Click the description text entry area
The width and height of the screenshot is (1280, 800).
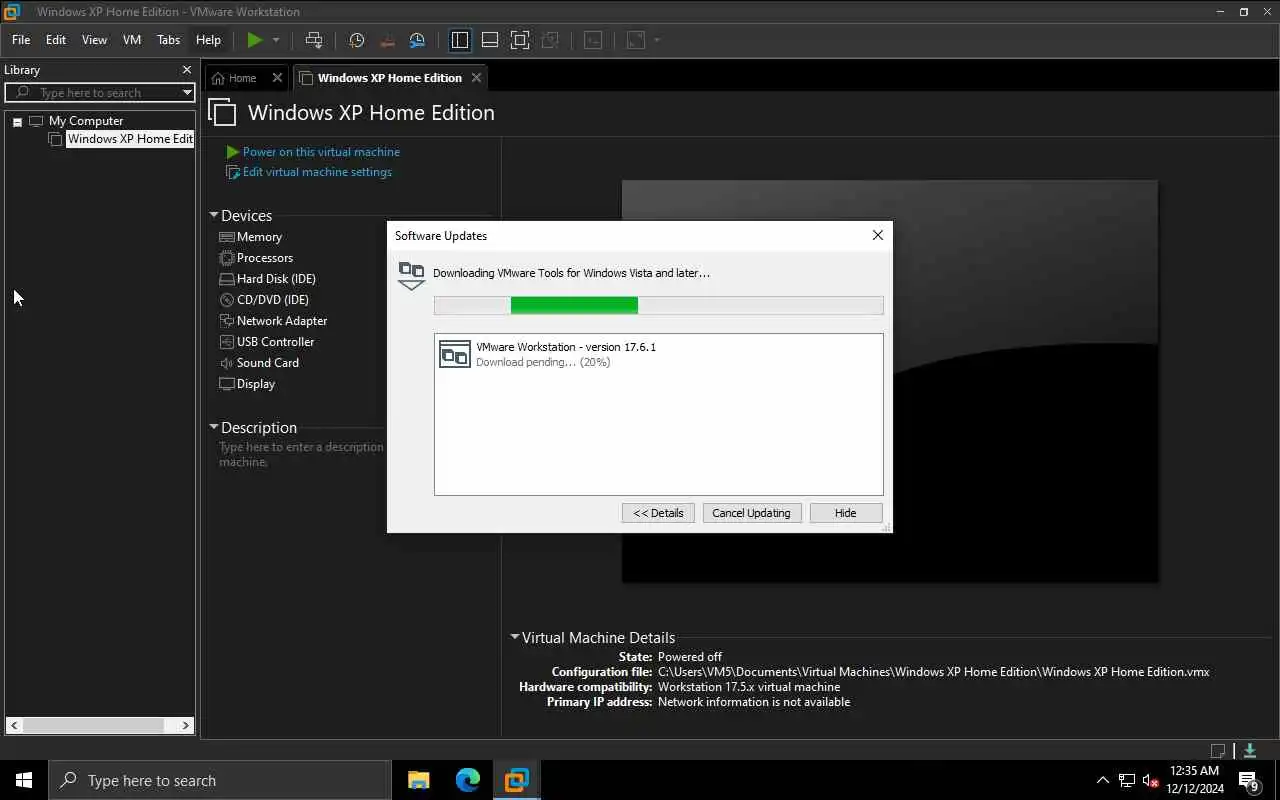tap(301, 455)
